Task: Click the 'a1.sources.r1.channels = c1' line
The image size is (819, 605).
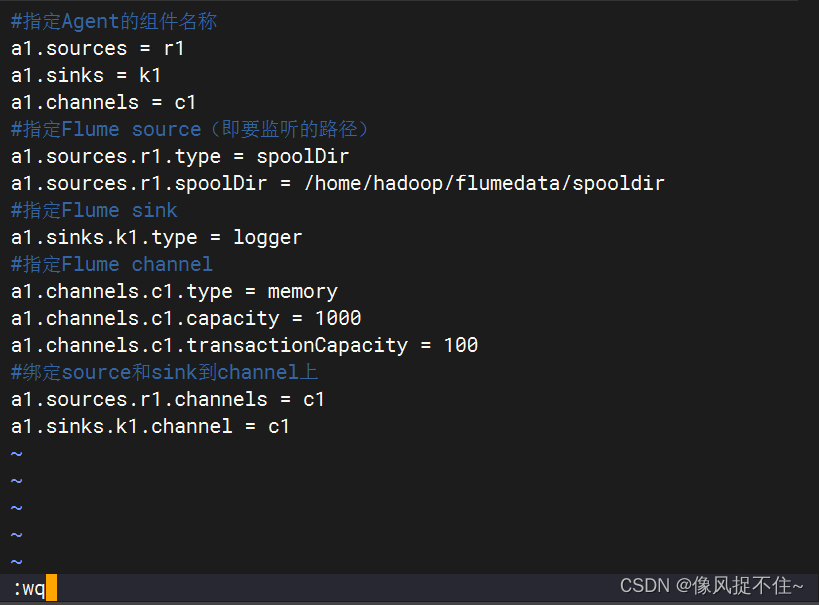Action: coord(168,400)
